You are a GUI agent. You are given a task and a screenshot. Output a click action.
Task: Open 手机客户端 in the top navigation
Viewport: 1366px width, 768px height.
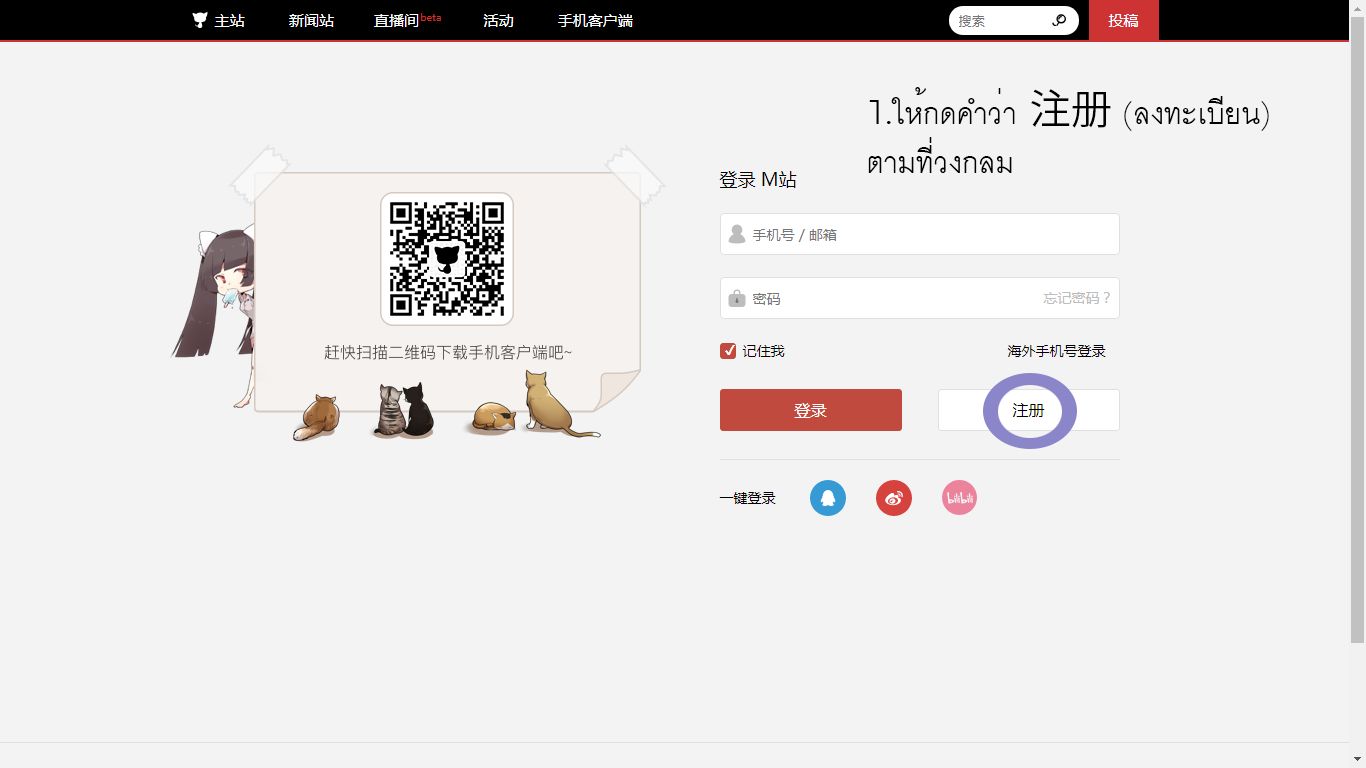coord(595,20)
